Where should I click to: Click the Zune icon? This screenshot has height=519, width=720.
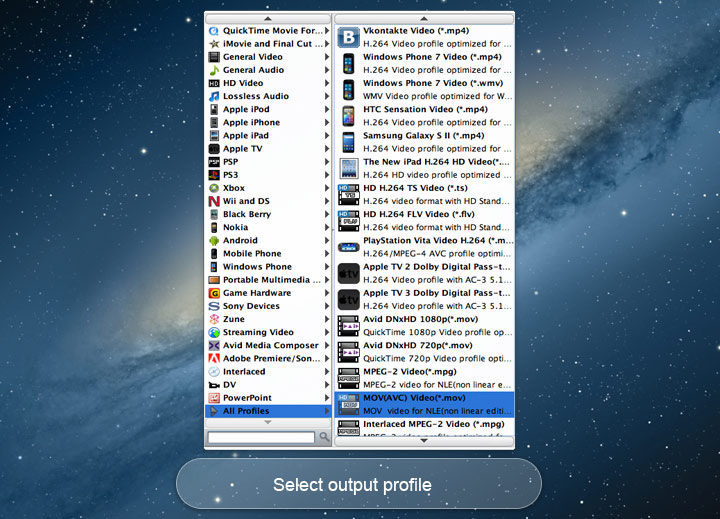(214, 319)
